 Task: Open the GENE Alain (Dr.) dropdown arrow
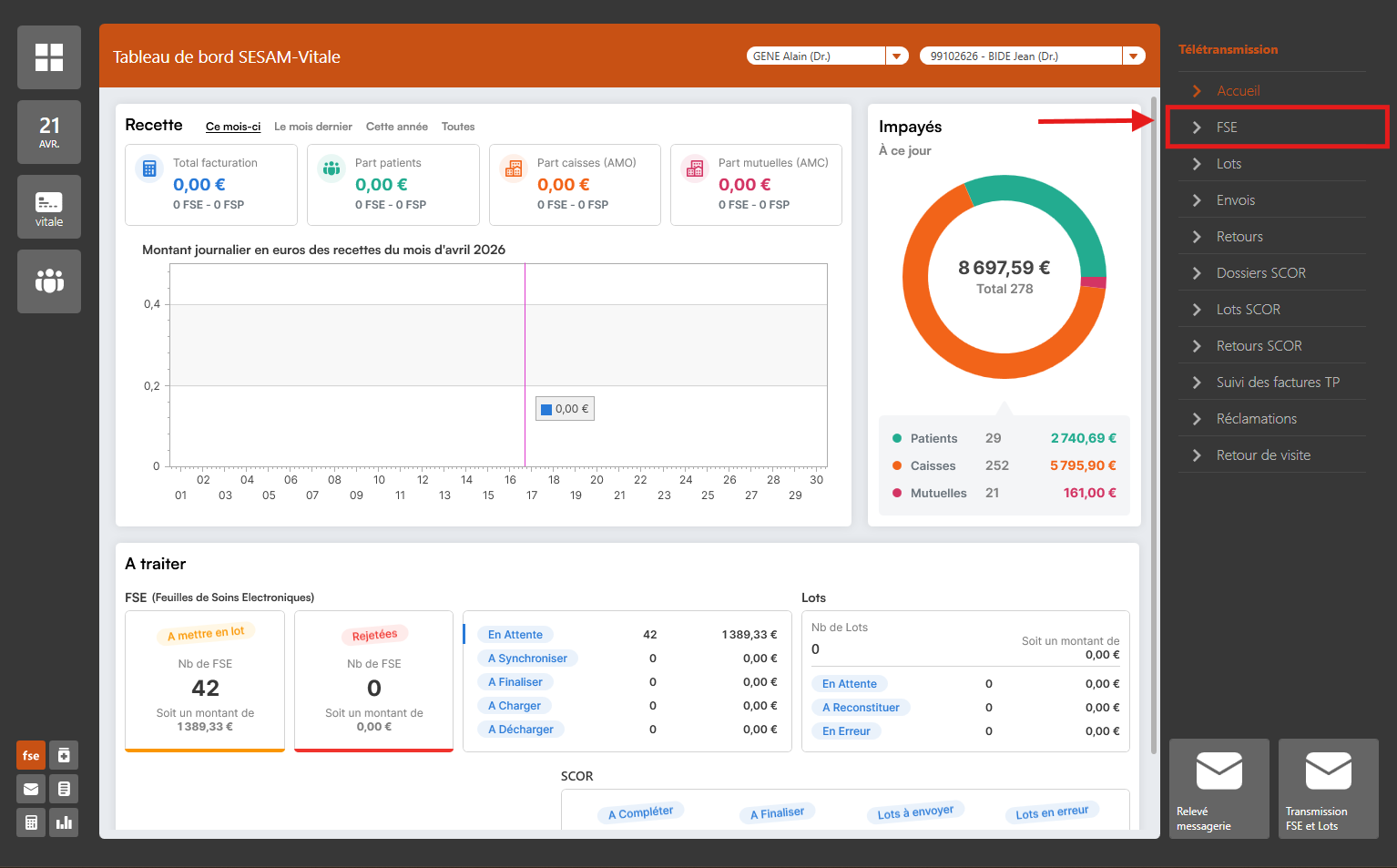point(897,56)
